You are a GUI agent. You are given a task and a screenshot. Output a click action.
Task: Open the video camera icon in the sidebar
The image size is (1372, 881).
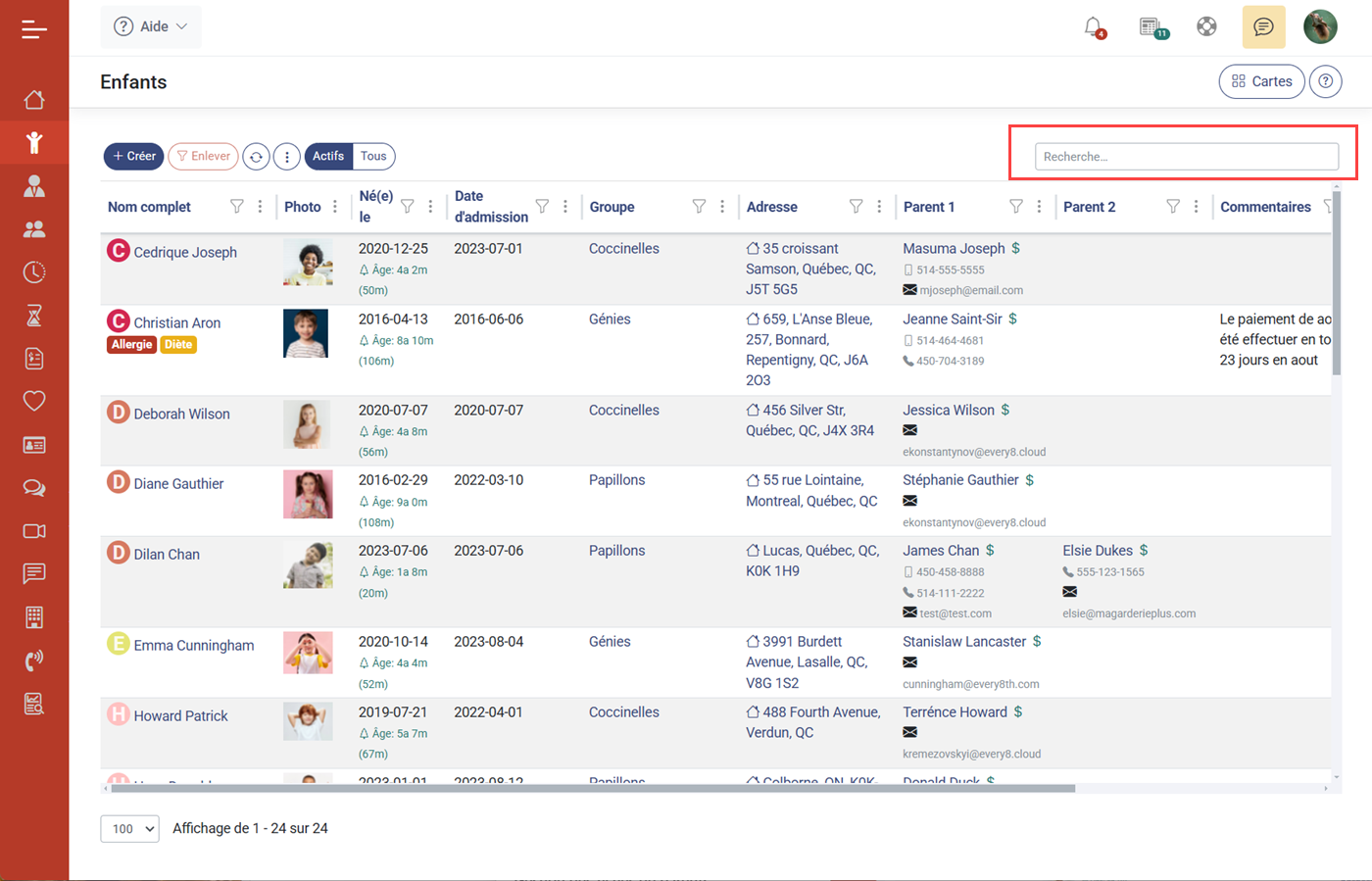(34, 530)
